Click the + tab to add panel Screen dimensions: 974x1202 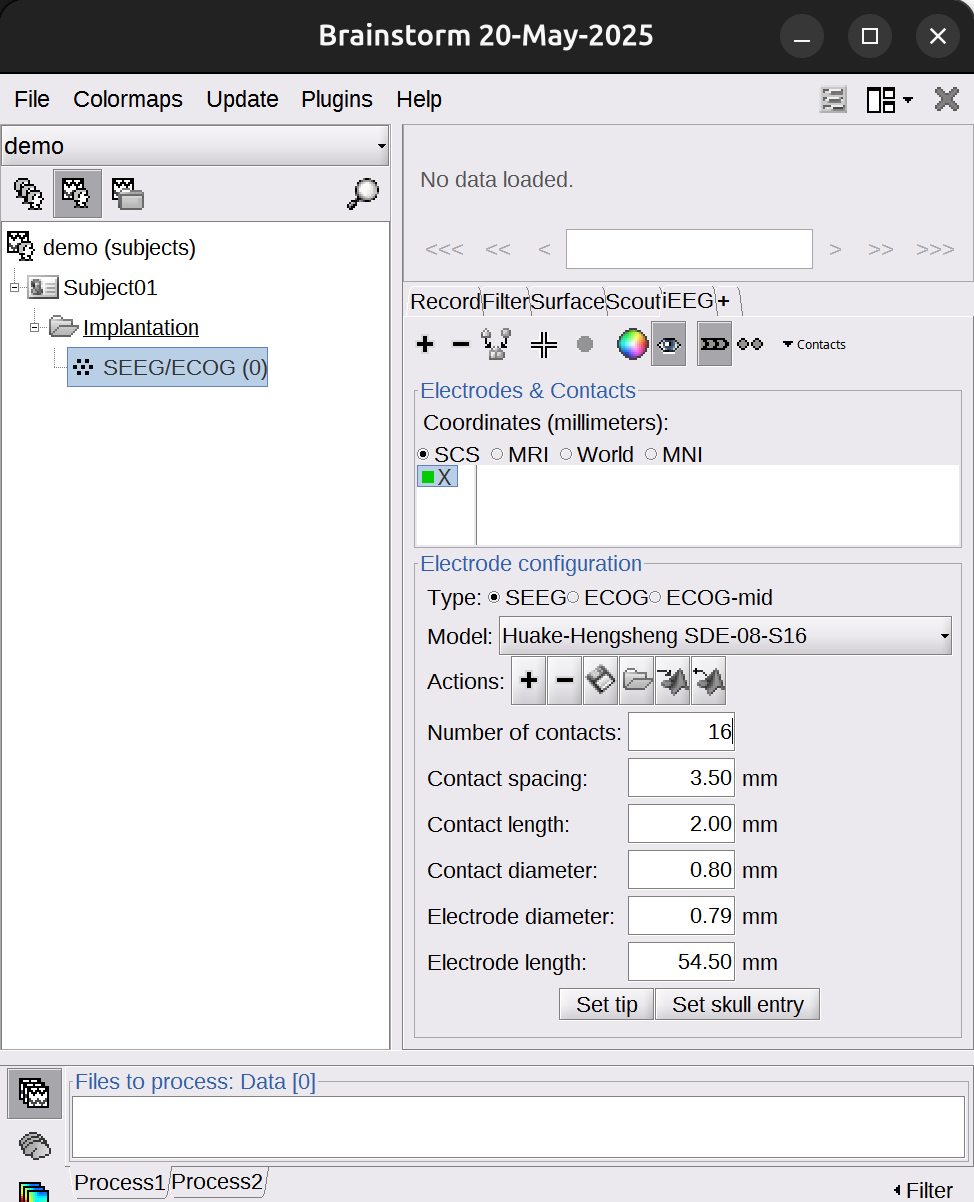coord(723,301)
